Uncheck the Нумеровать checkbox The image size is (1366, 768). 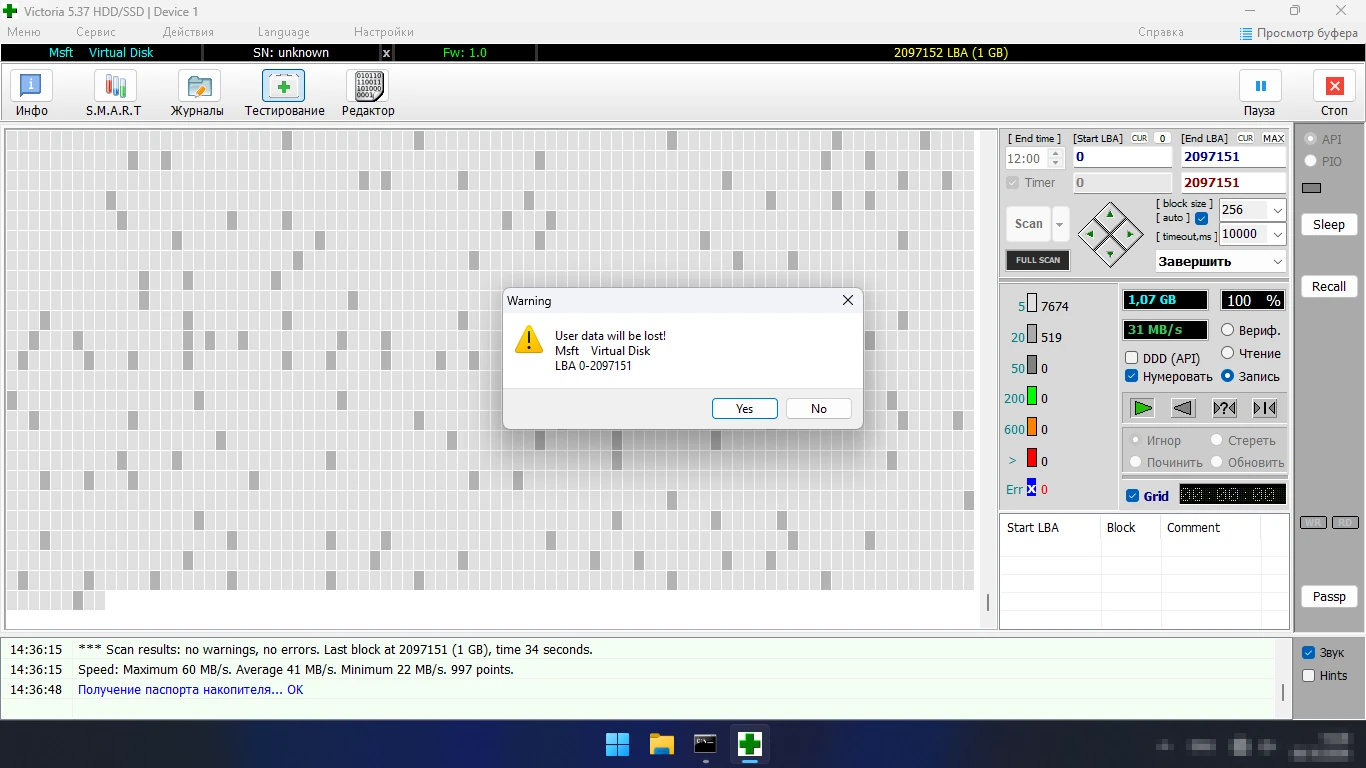[x=1131, y=377]
